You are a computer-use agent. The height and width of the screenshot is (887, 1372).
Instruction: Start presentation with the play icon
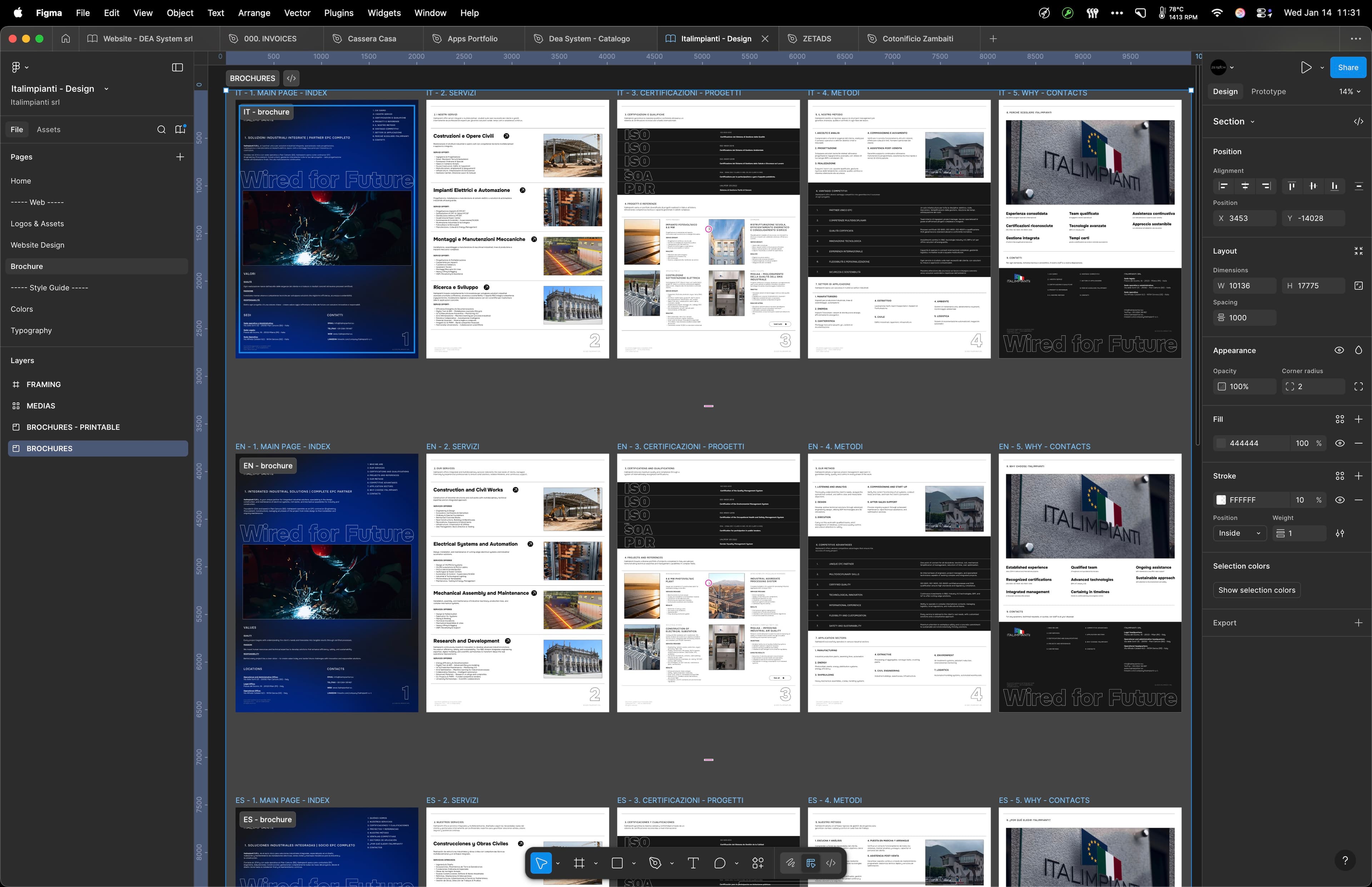point(1306,68)
